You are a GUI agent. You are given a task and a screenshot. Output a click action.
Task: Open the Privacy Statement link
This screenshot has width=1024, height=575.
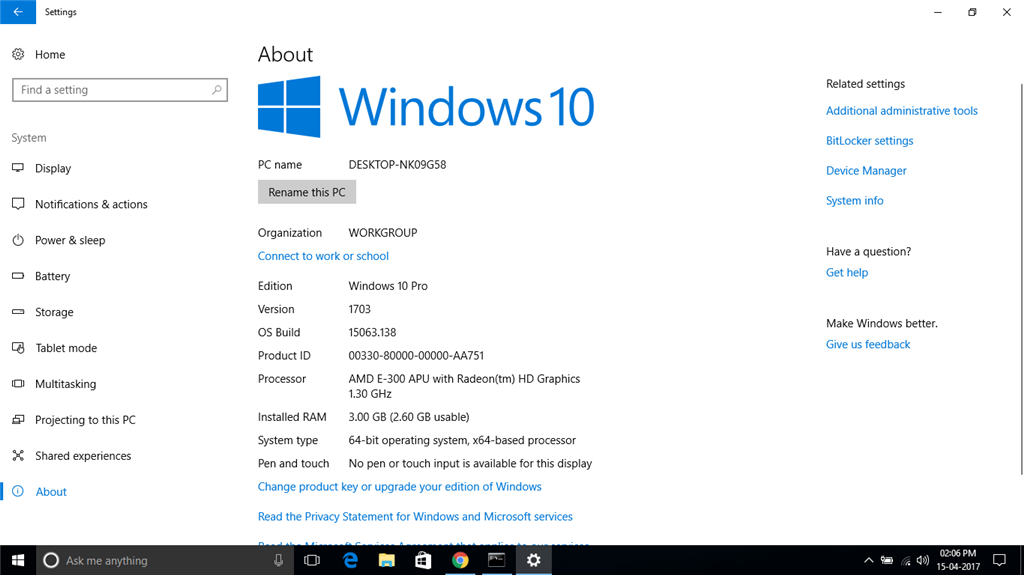(x=415, y=516)
